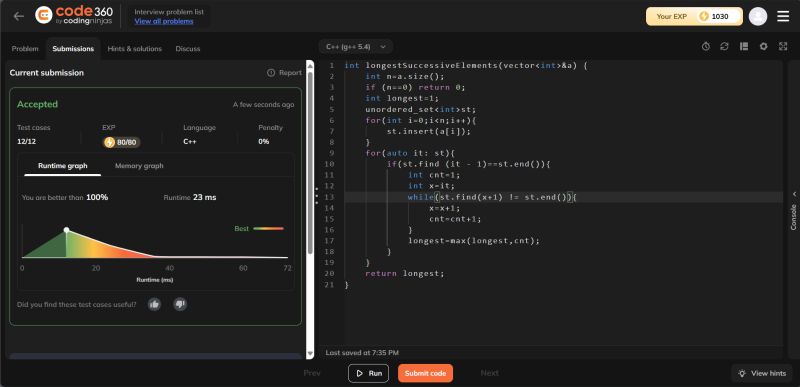Image resolution: width=800 pixels, height=387 pixels.
Task: Select the Submissions tab
Action: point(73,49)
